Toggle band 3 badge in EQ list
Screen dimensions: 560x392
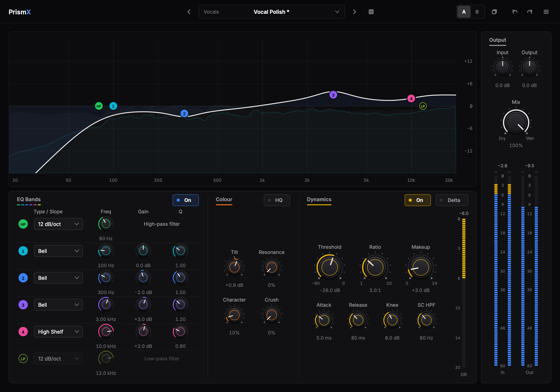[x=23, y=305]
